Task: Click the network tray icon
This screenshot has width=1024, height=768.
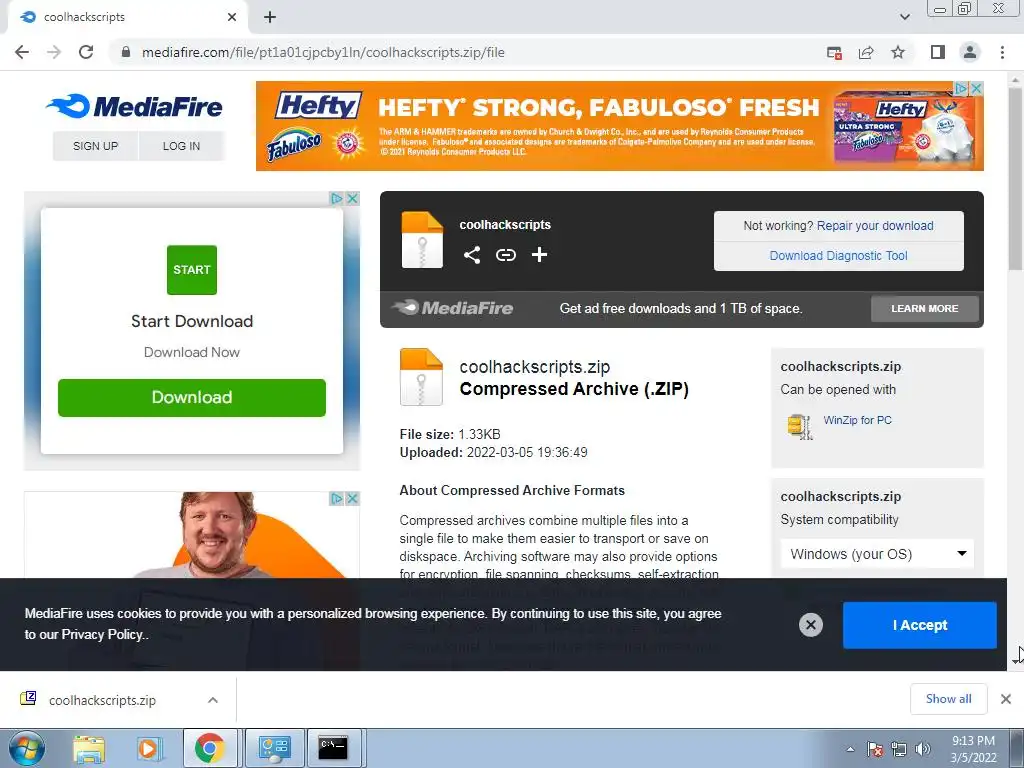Action: [x=899, y=749]
